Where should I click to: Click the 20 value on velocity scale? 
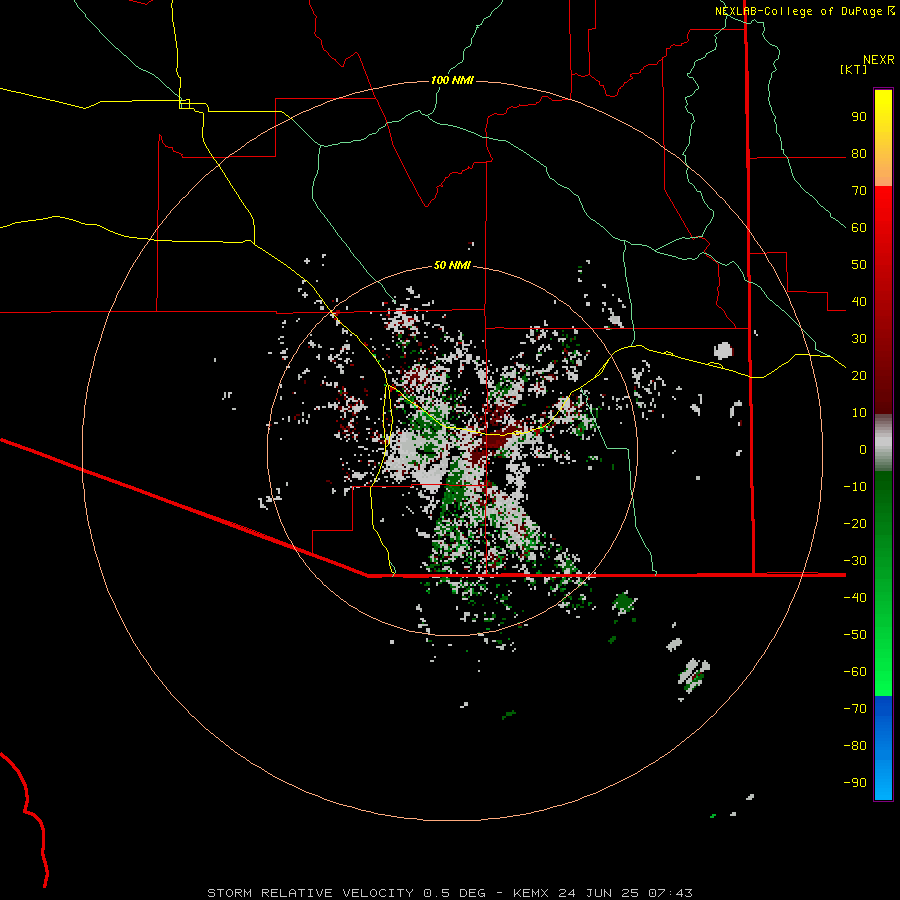tap(859, 376)
